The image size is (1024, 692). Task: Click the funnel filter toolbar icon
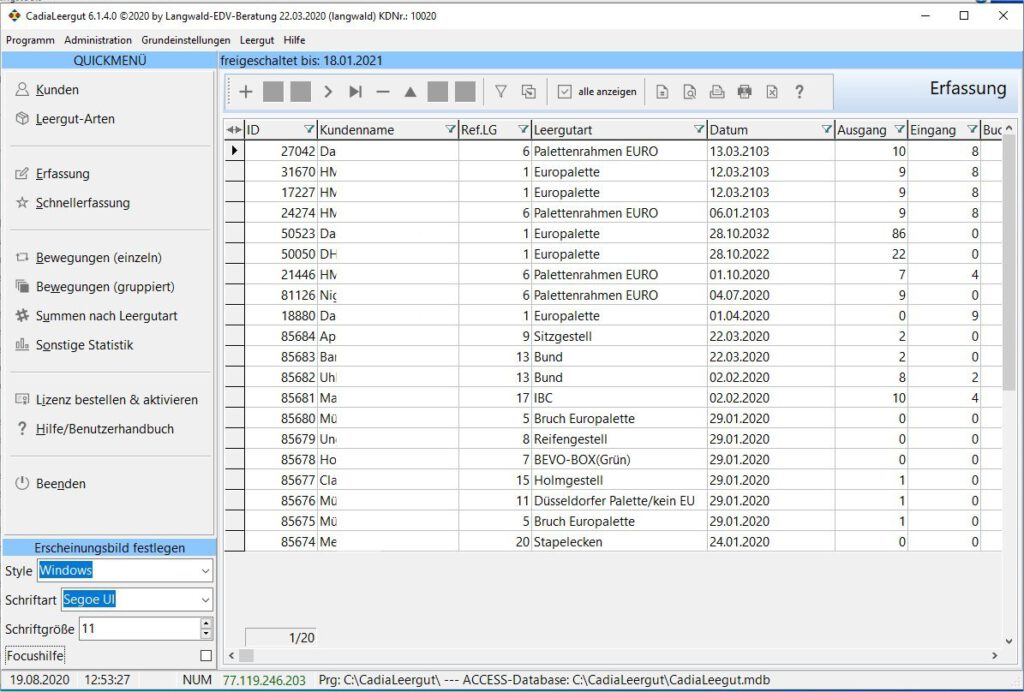(x=501, y=92)
